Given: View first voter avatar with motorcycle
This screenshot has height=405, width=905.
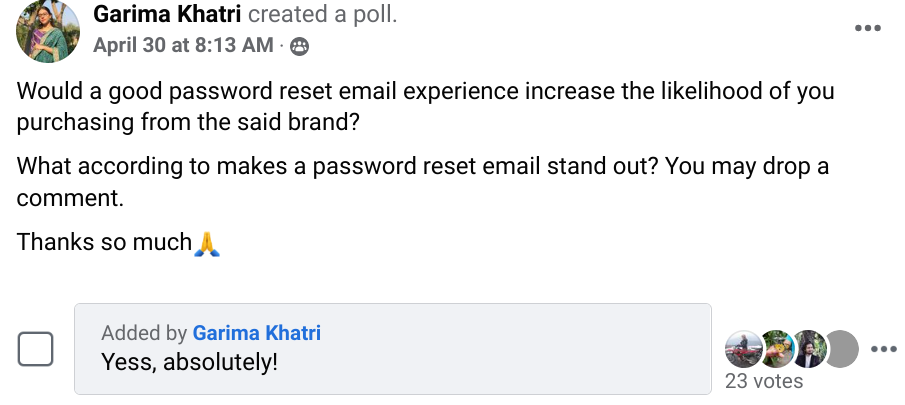Looking at the screenshot, I should [x=743, y=348].
